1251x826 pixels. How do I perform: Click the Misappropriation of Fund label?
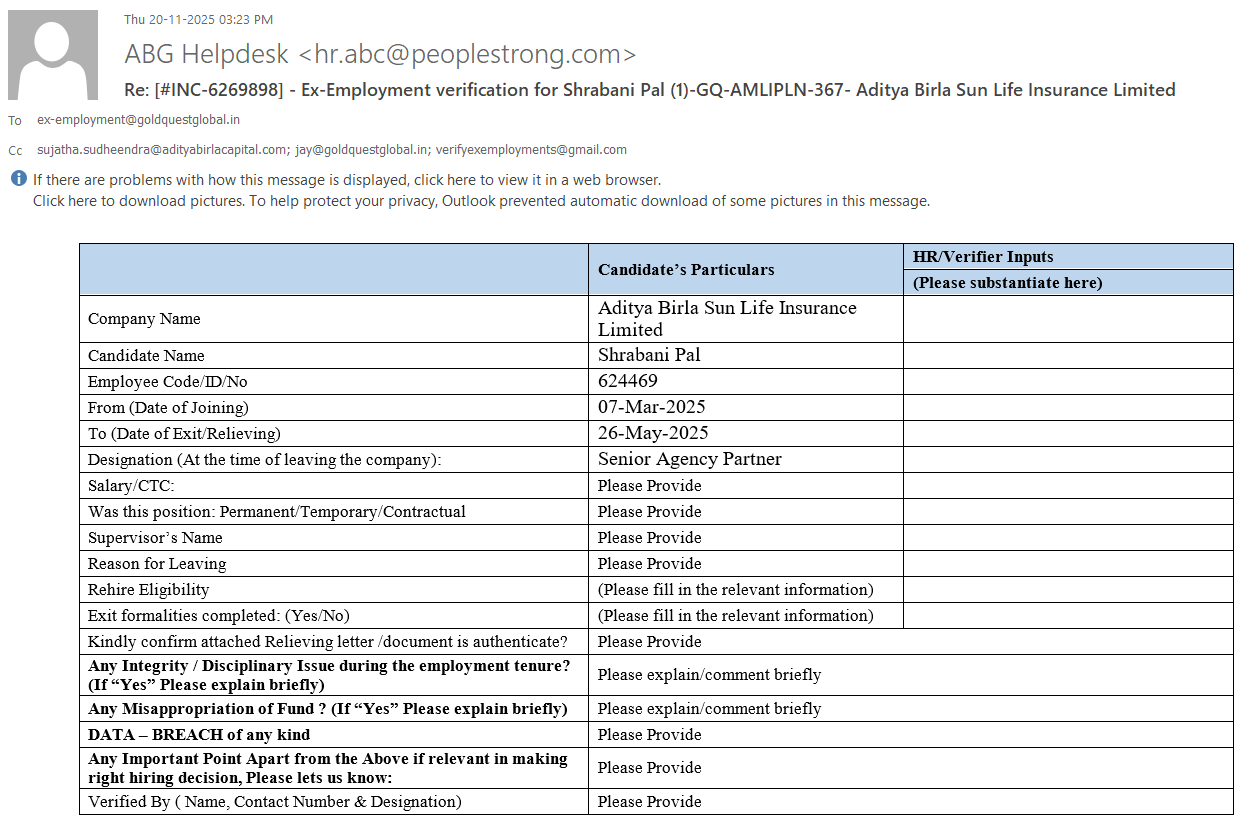pos(328,709)
